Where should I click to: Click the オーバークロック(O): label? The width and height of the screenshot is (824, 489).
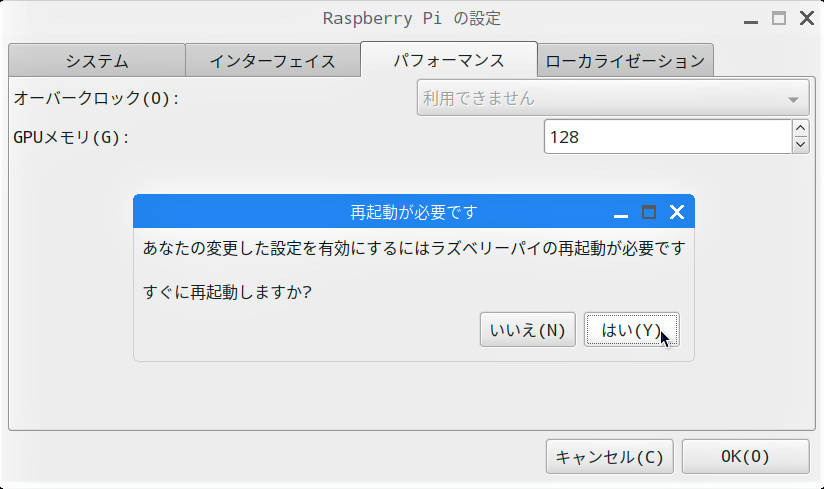[x=96, y=98]
